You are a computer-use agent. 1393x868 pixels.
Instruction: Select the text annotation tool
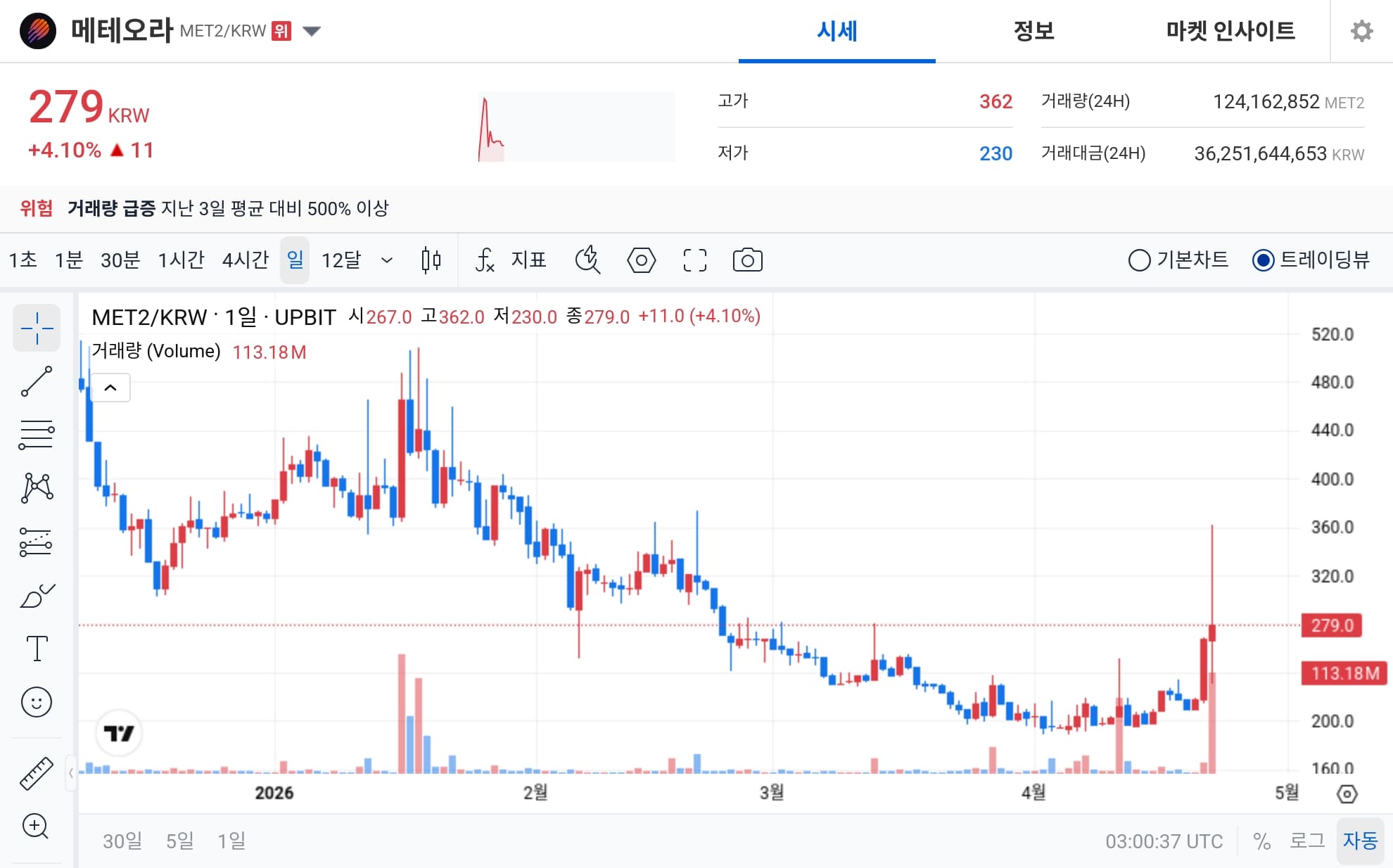coord(37,648)
